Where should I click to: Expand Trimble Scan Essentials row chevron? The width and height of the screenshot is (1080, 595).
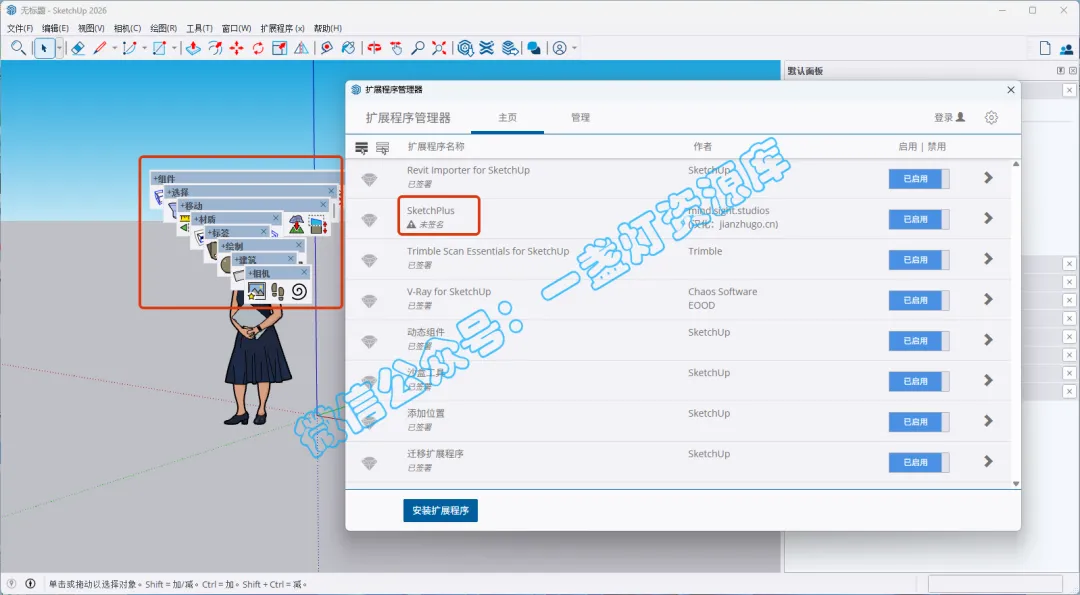pos(988,259)
